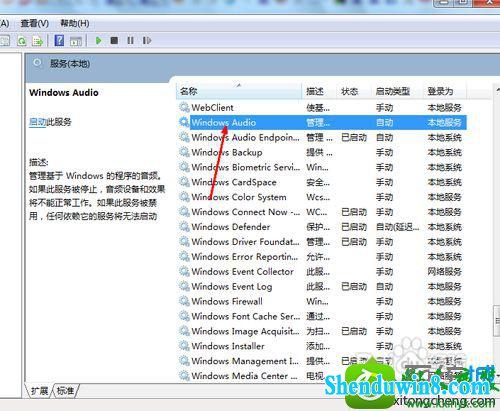Click the green Start Service play icon

[98, 41]
